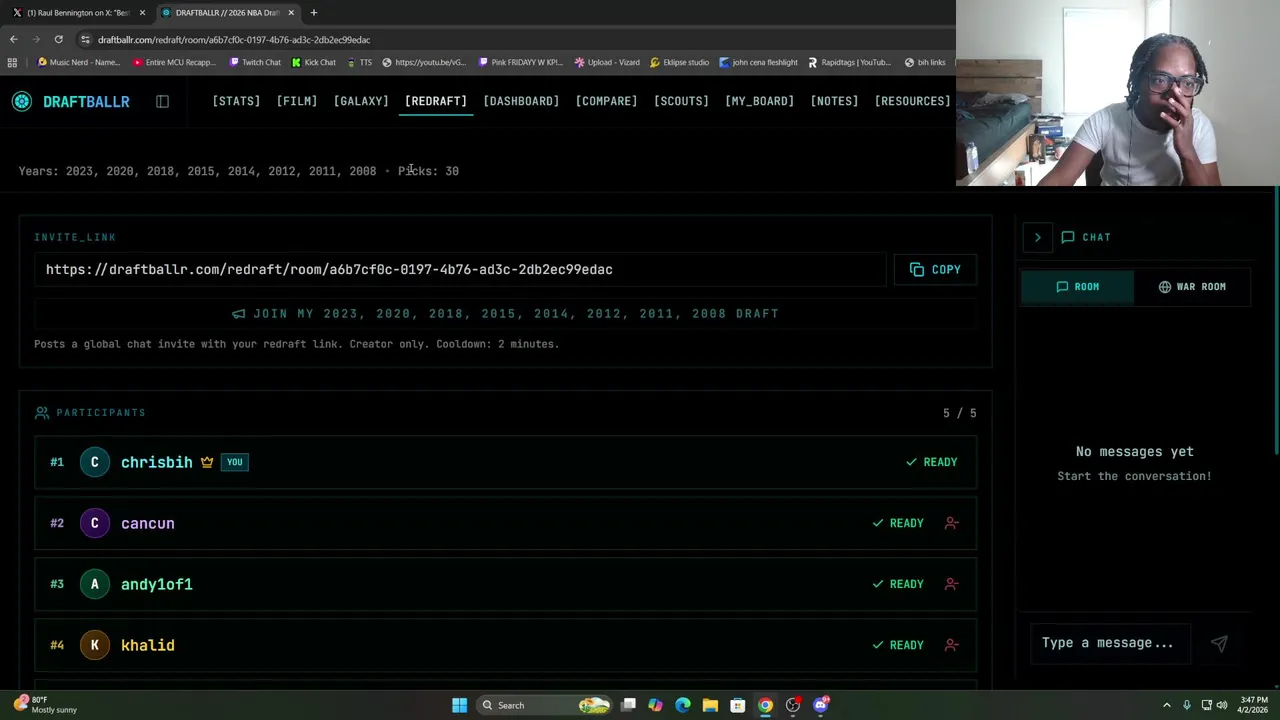This screenshot has width=1280, height=720.
Task: Toggle chrisbih READY status
Action: click(x=931, y=462)
